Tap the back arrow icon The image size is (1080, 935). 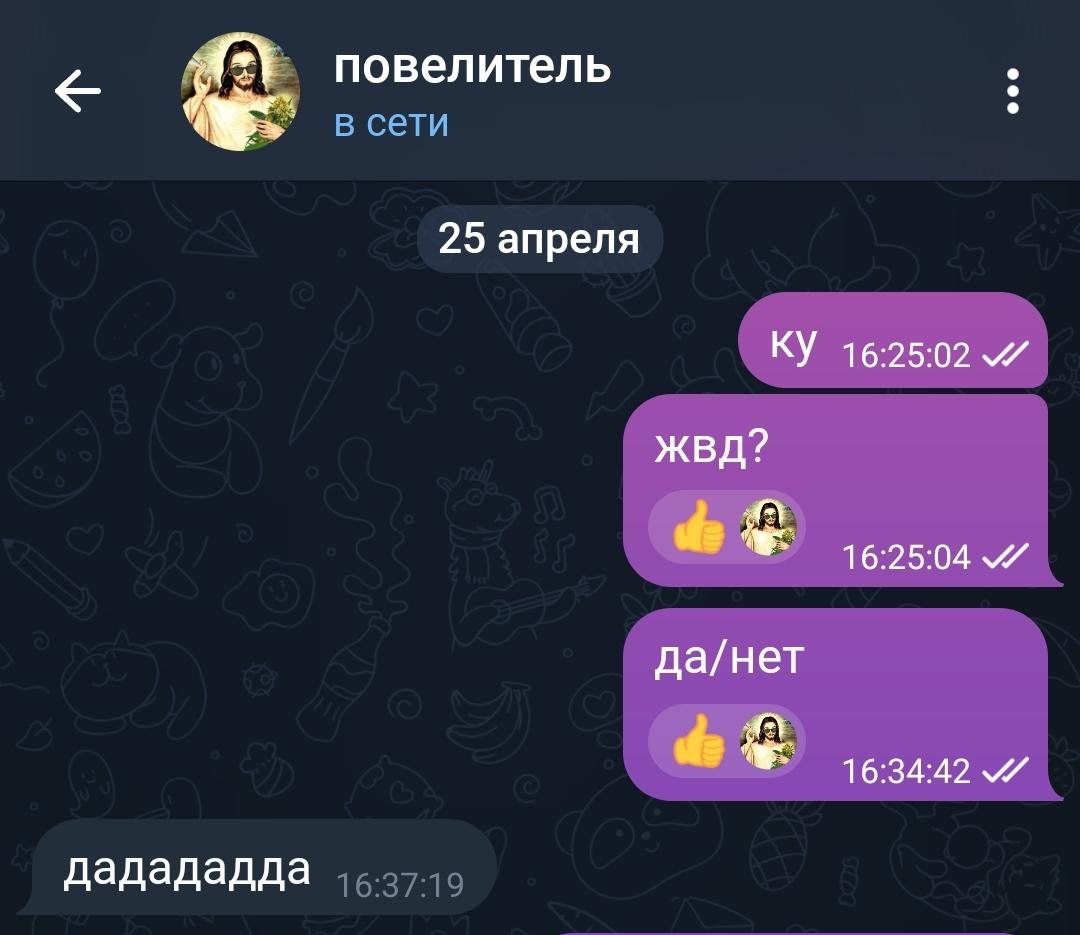(x=78, y=90)
